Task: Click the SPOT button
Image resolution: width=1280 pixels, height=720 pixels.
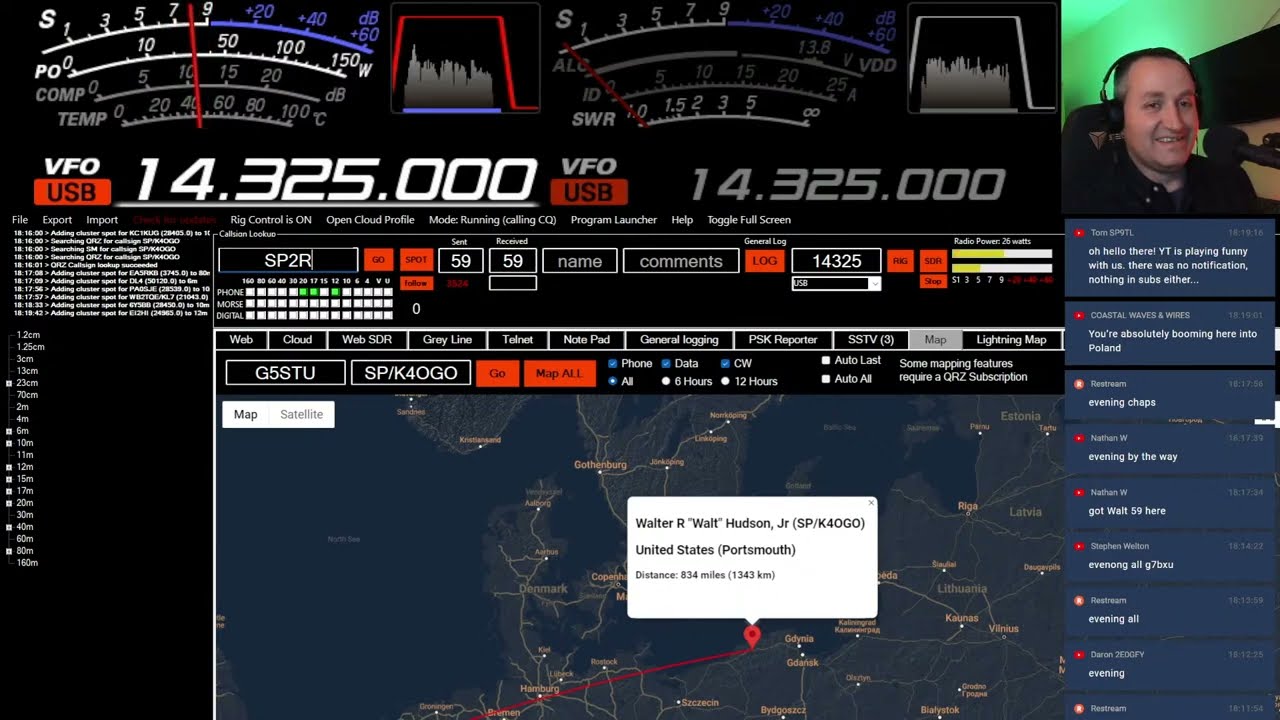Action: pyautogui.click(x=416, y=260)
